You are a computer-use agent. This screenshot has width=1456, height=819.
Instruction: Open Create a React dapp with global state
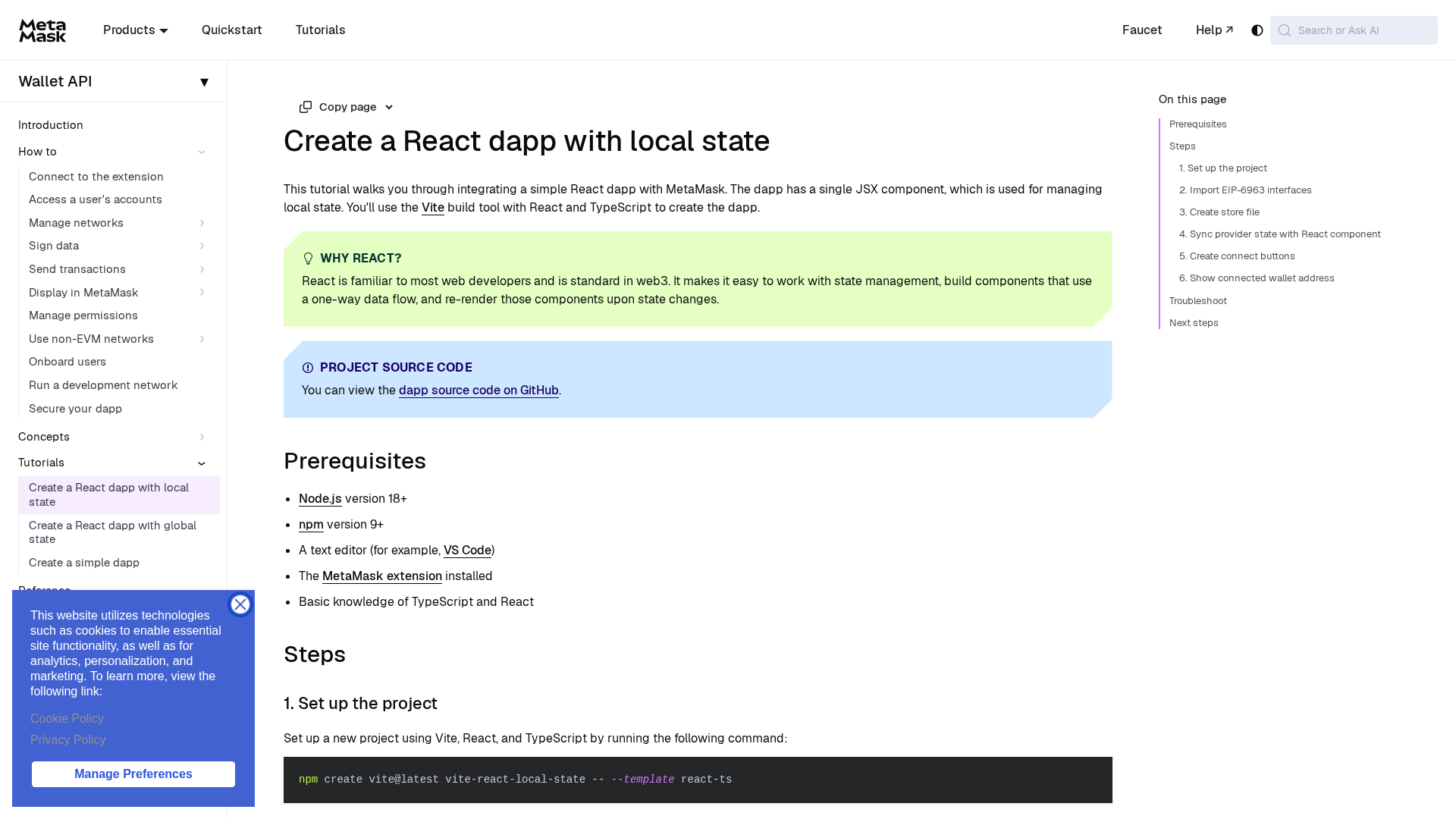(119, 532)
